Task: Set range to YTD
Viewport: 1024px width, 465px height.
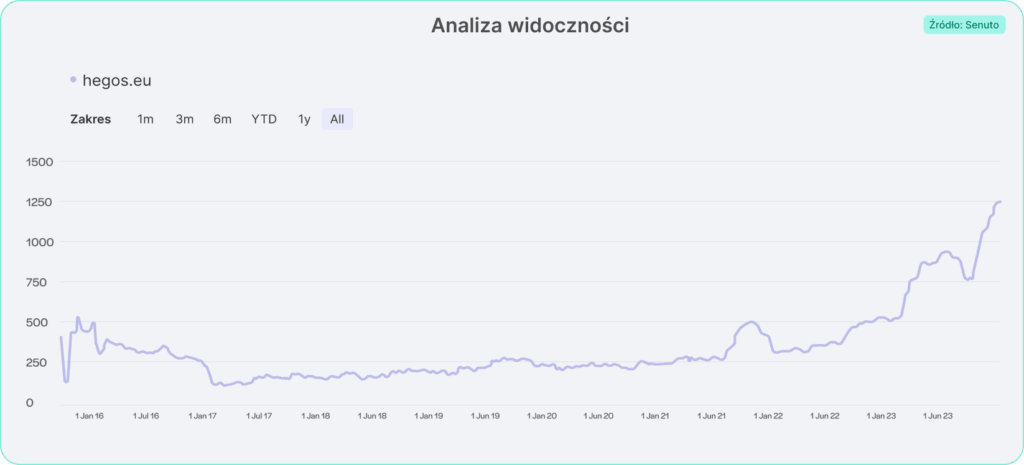Action: [x=264, y=119]
